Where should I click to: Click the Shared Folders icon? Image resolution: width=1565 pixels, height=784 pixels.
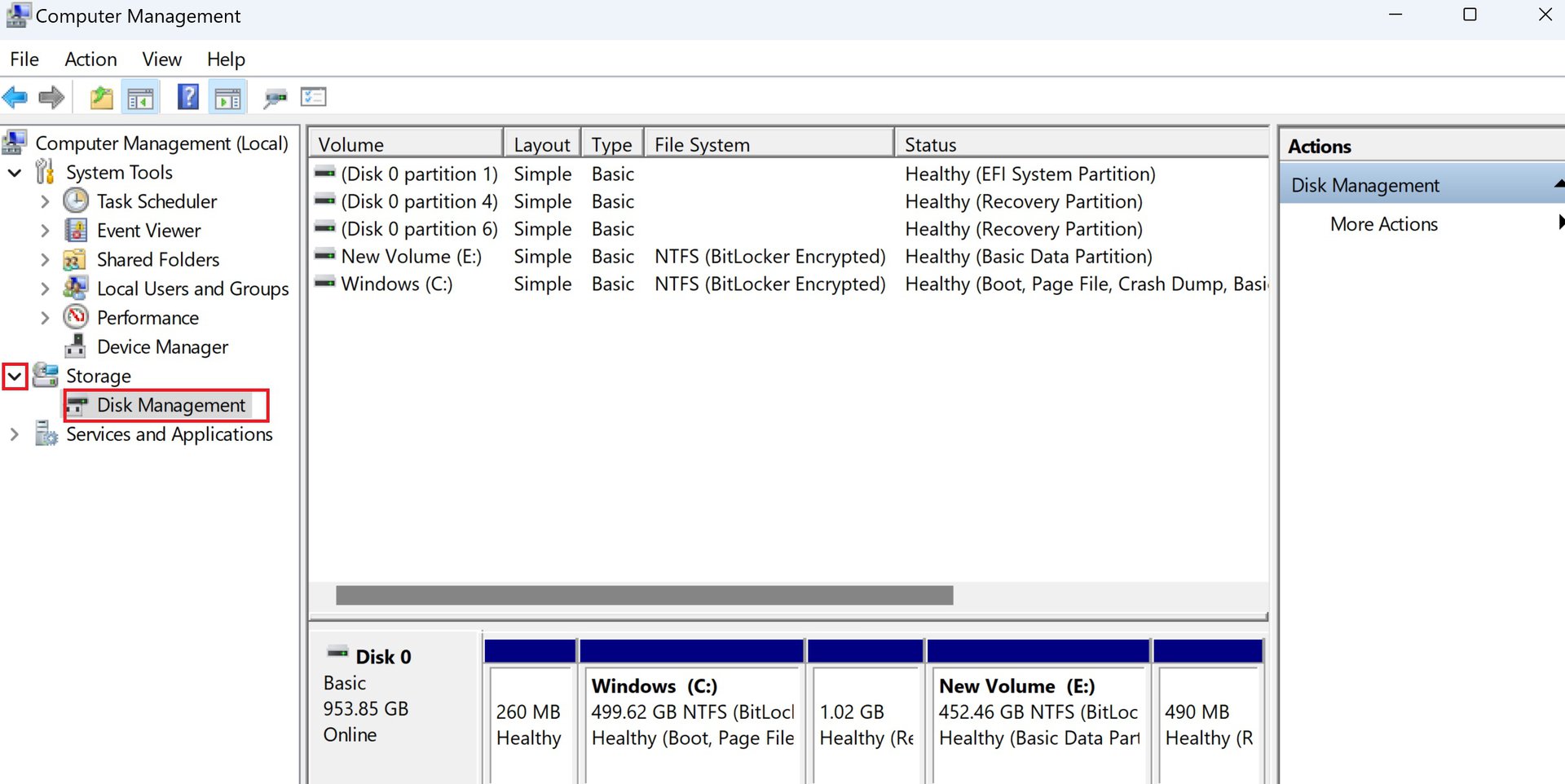pyautogui.click(x=75, y=259)
